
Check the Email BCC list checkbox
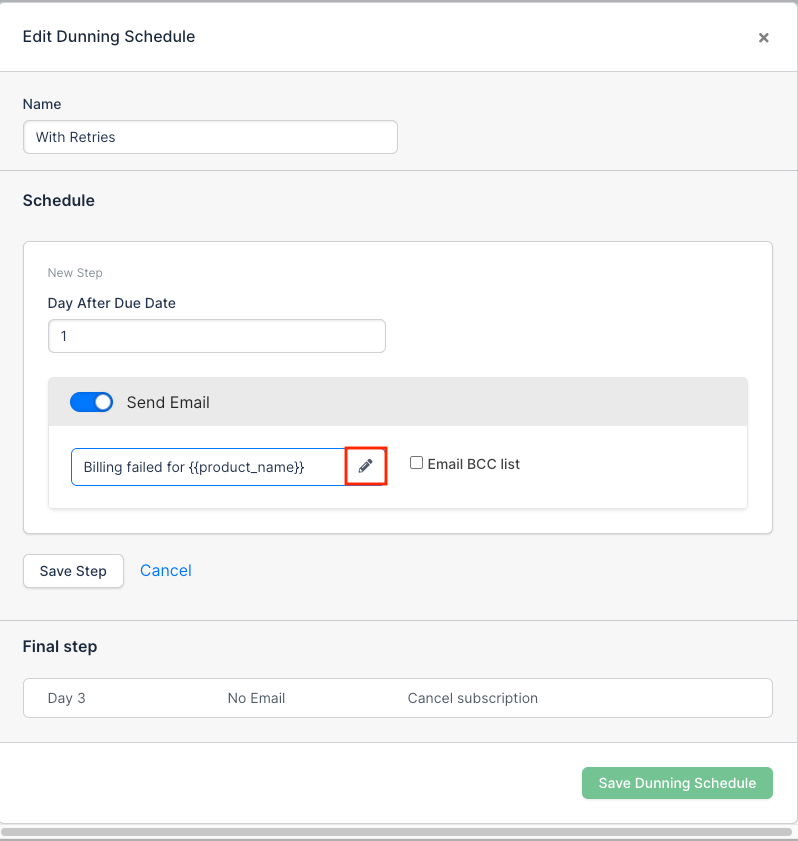(416, 463)
